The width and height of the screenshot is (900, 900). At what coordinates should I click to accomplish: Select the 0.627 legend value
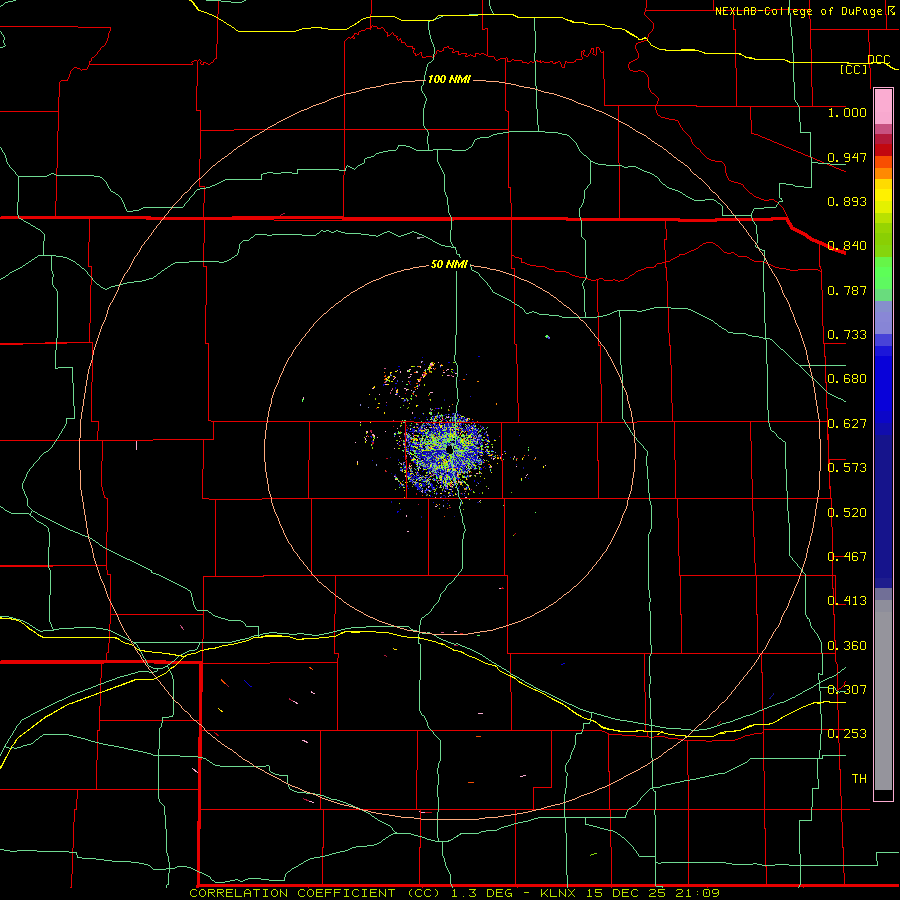click(847, 424)
